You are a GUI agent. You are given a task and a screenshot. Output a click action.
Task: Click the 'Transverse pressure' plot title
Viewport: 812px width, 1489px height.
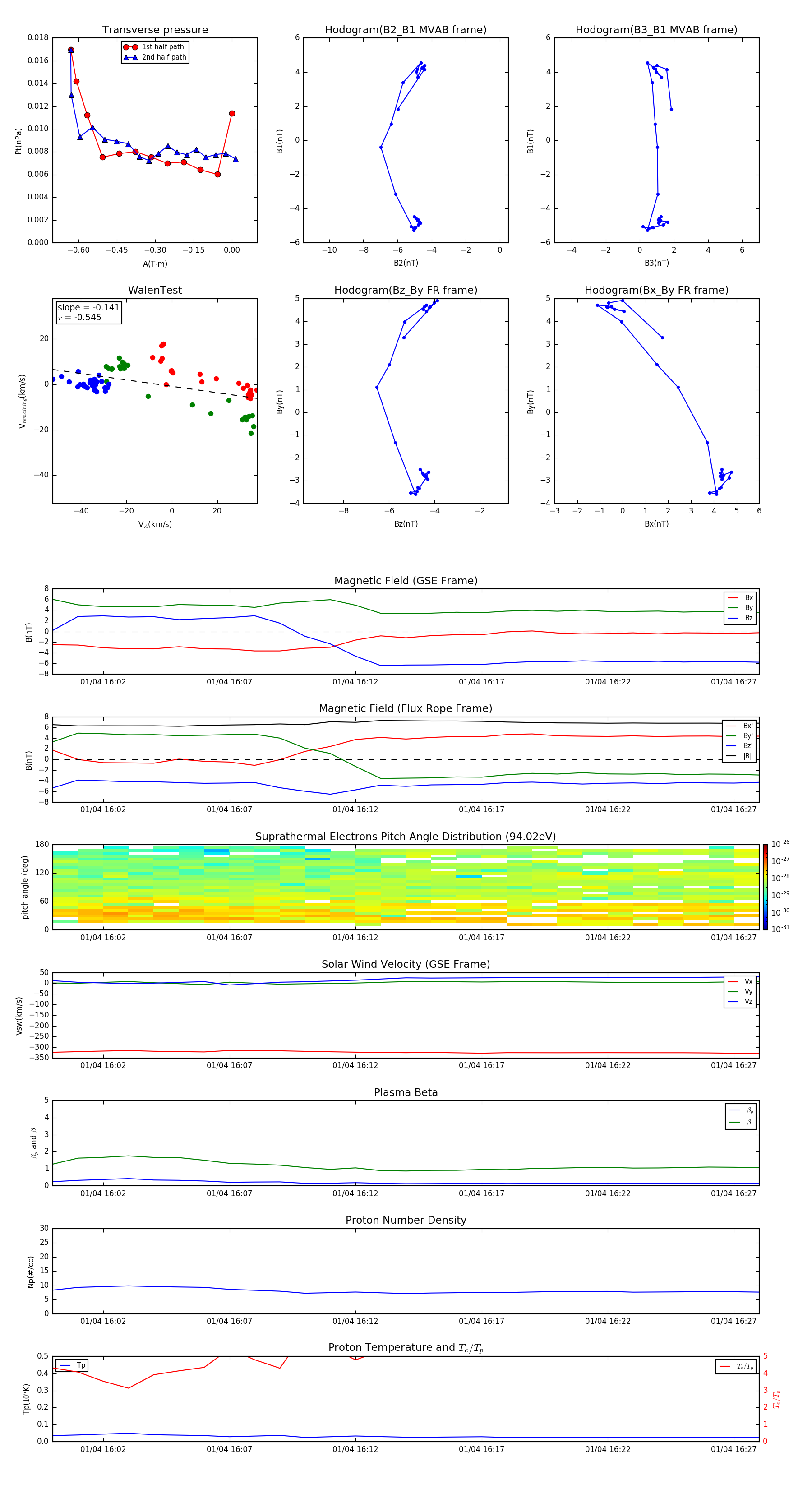155,29
